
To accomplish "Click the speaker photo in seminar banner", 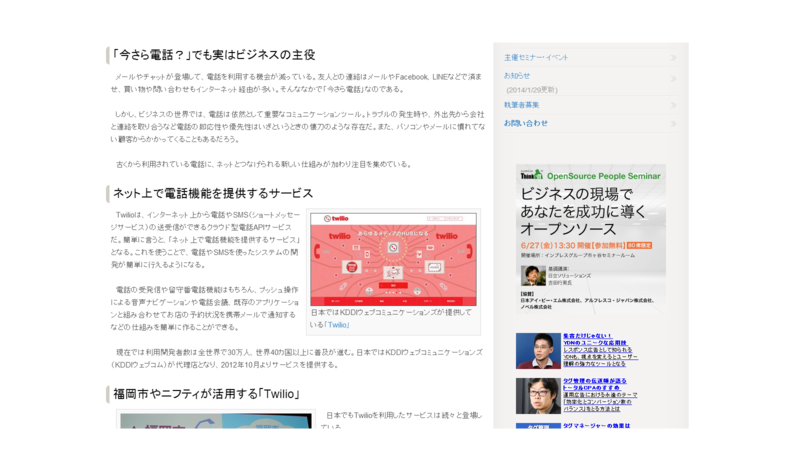I will [x=533, y=276].
